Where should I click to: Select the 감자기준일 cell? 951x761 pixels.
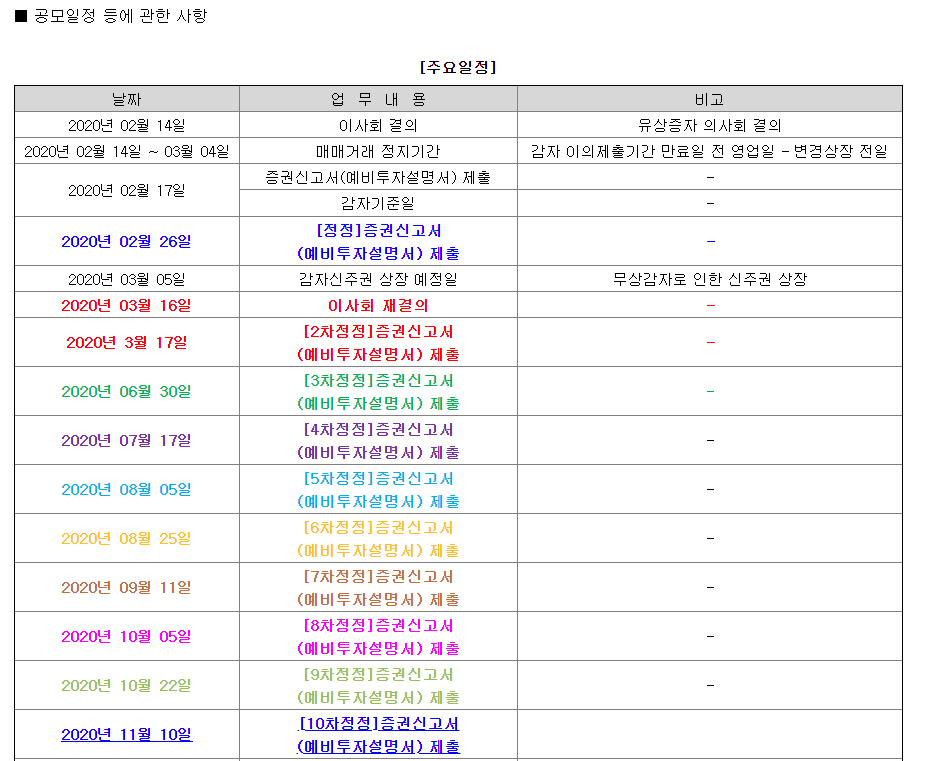click(x=378, y=204)
